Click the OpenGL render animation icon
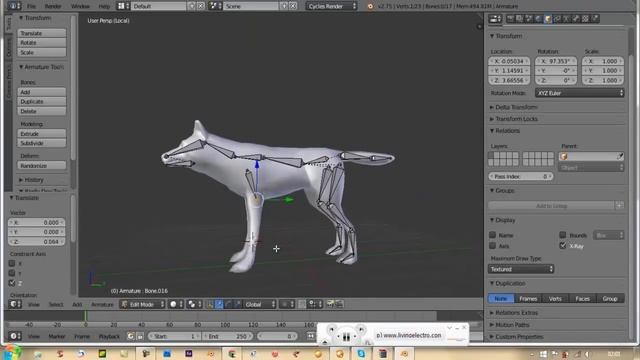The width and height of the screenshot is (640, 360). (339, 304)
